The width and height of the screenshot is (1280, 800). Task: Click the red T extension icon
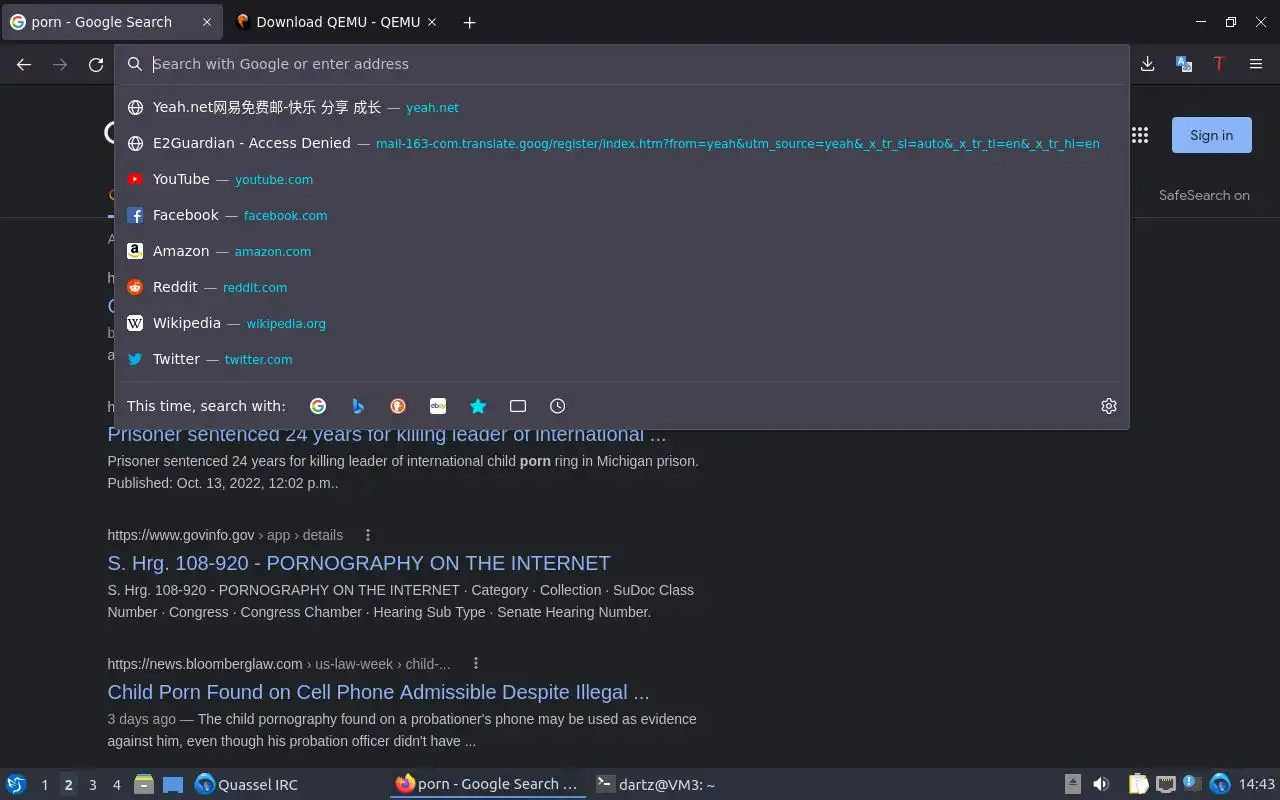[1219, 64]
